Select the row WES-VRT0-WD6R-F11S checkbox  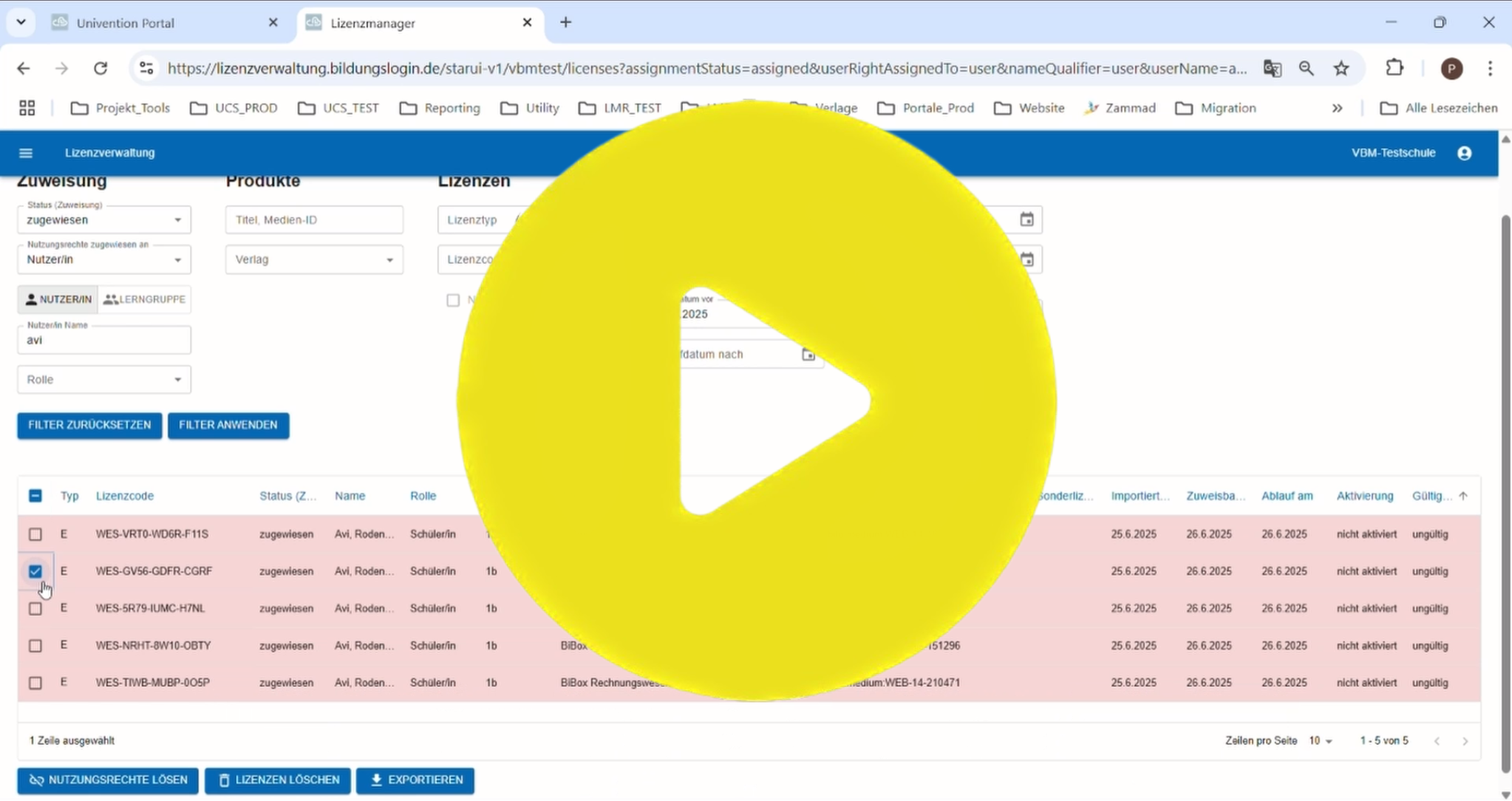coord(35,534)
